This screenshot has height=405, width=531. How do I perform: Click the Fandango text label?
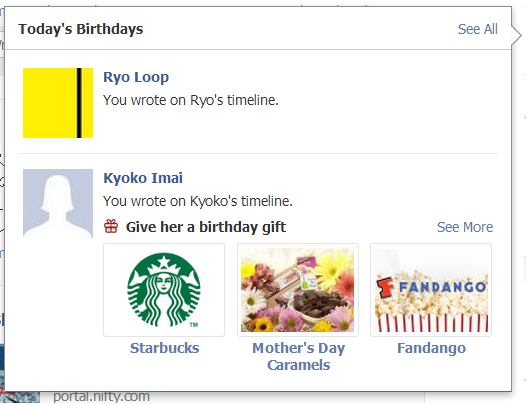[431, 348]
